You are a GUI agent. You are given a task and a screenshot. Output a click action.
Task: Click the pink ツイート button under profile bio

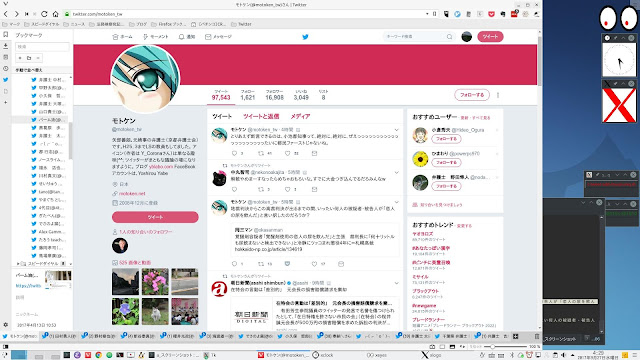155,217
